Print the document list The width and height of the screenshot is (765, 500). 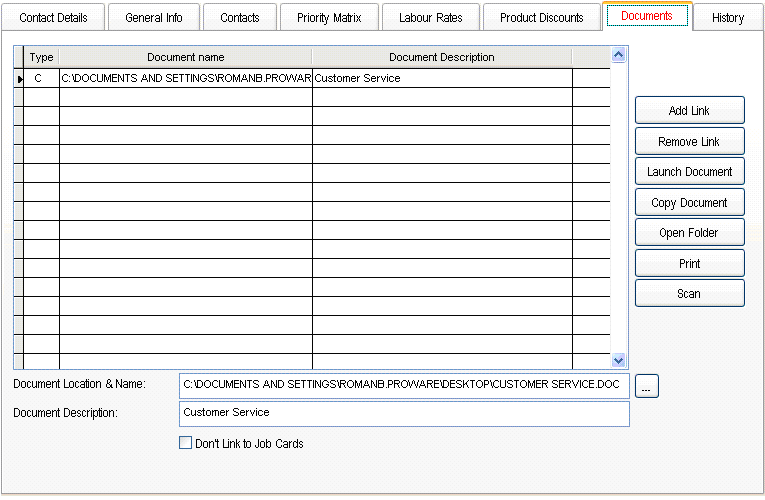(689, 264)
